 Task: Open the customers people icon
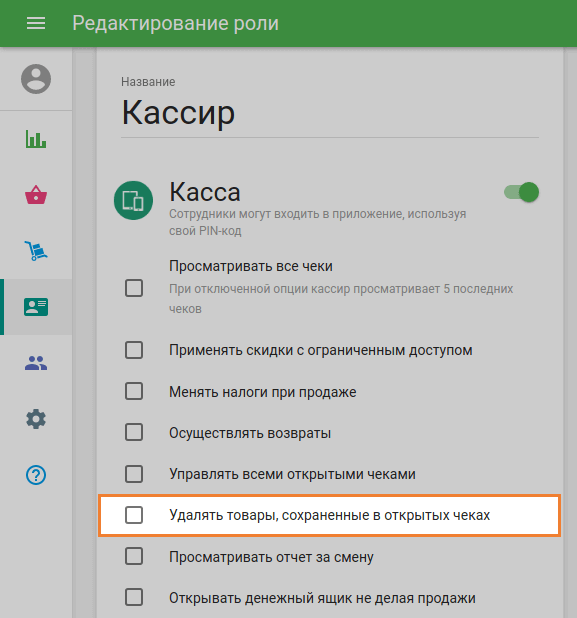pyautogui.click(x=36, y=363)
